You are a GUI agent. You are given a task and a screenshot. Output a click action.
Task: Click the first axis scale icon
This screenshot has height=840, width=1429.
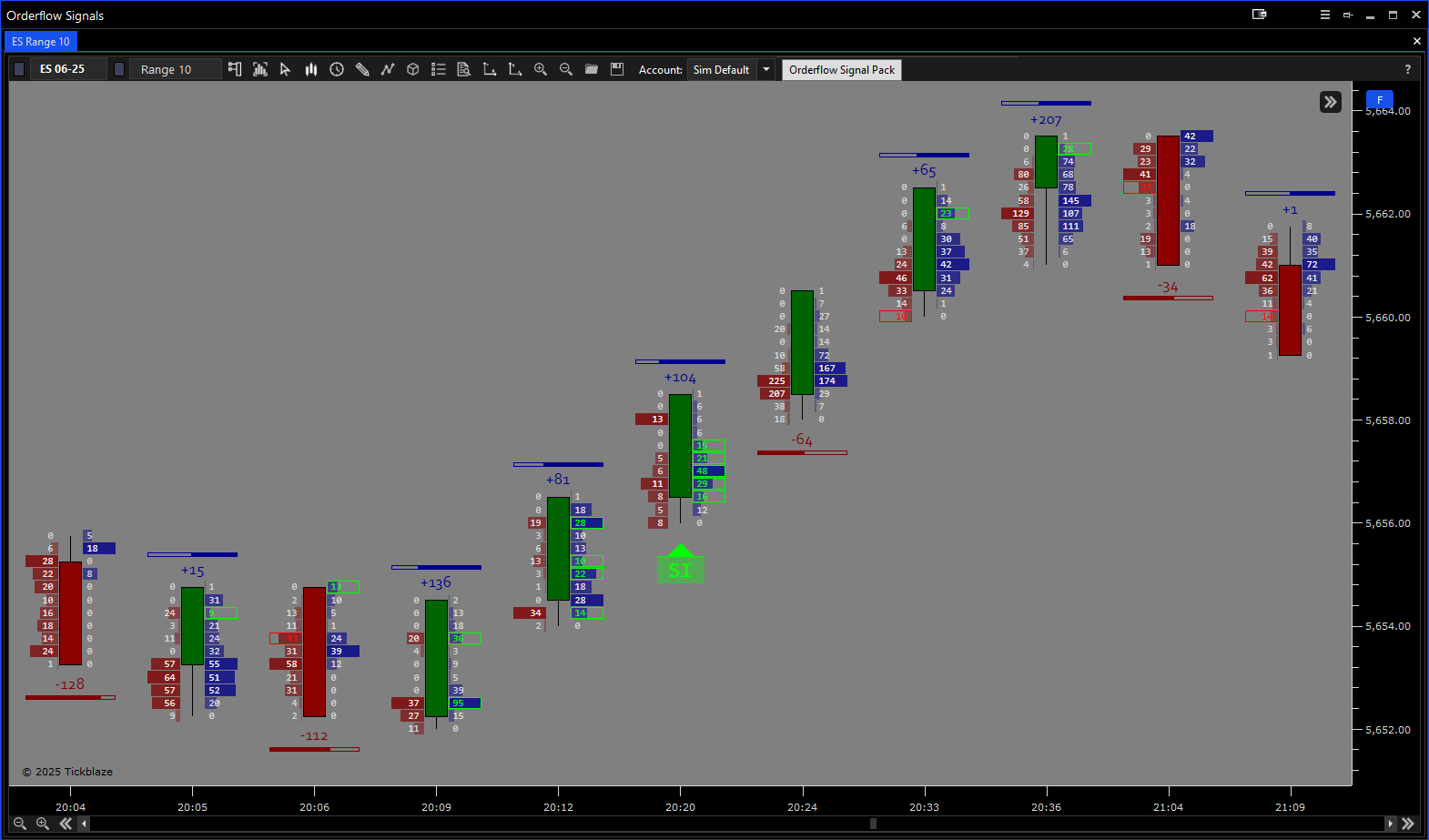coord(490,69)
